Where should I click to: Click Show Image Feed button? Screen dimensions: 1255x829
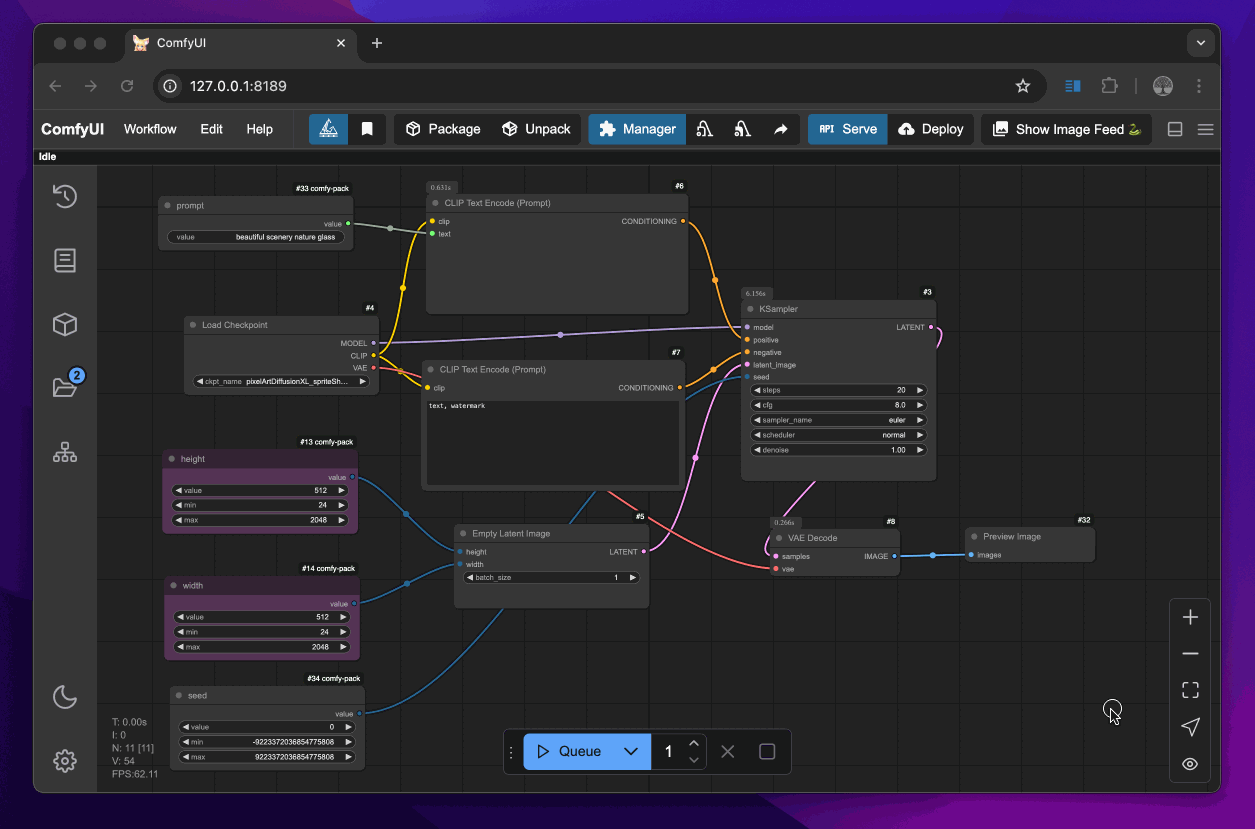click(1066, 129)
